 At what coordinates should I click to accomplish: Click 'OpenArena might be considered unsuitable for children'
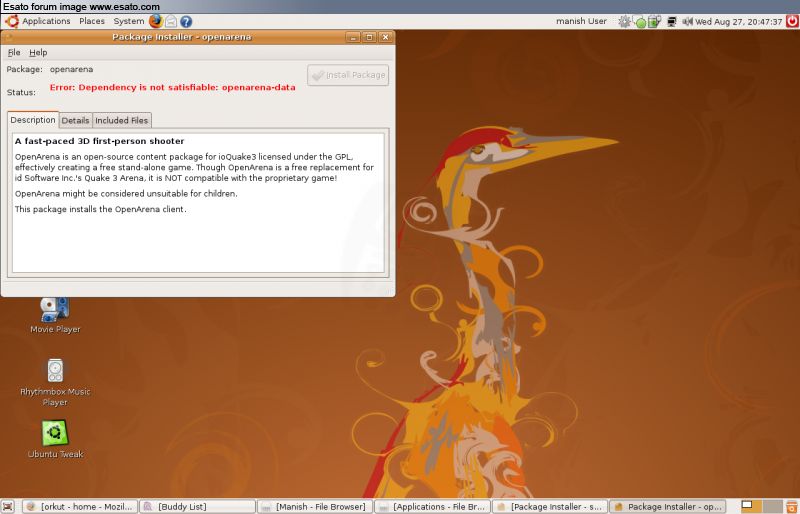(x=126, y=194)
